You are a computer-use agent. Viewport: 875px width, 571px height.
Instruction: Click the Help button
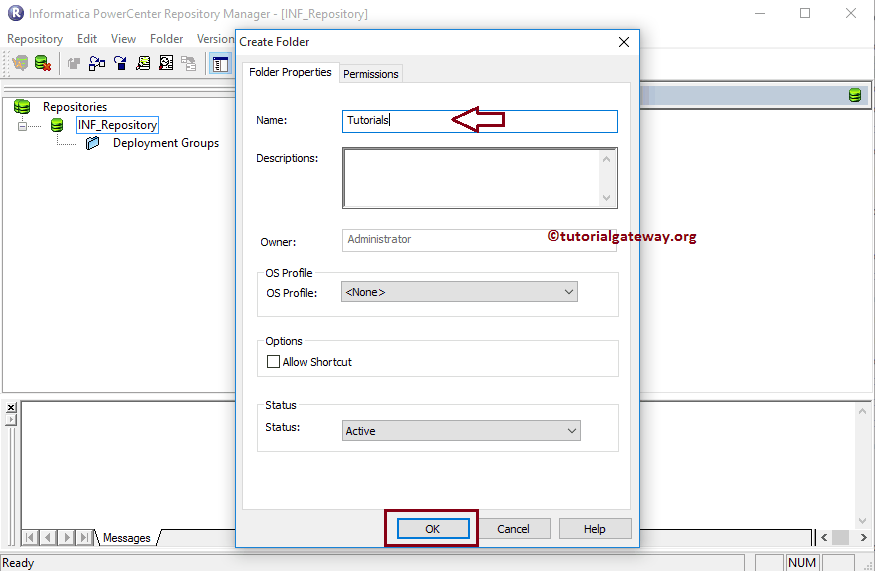pos(595,529)
